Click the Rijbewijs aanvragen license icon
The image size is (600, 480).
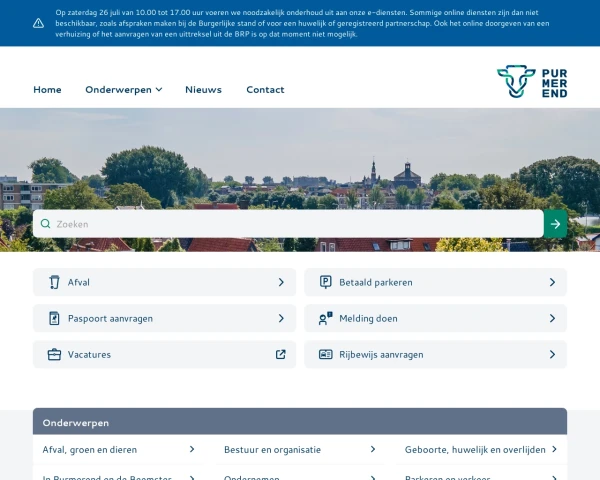[x=325, y=354]
